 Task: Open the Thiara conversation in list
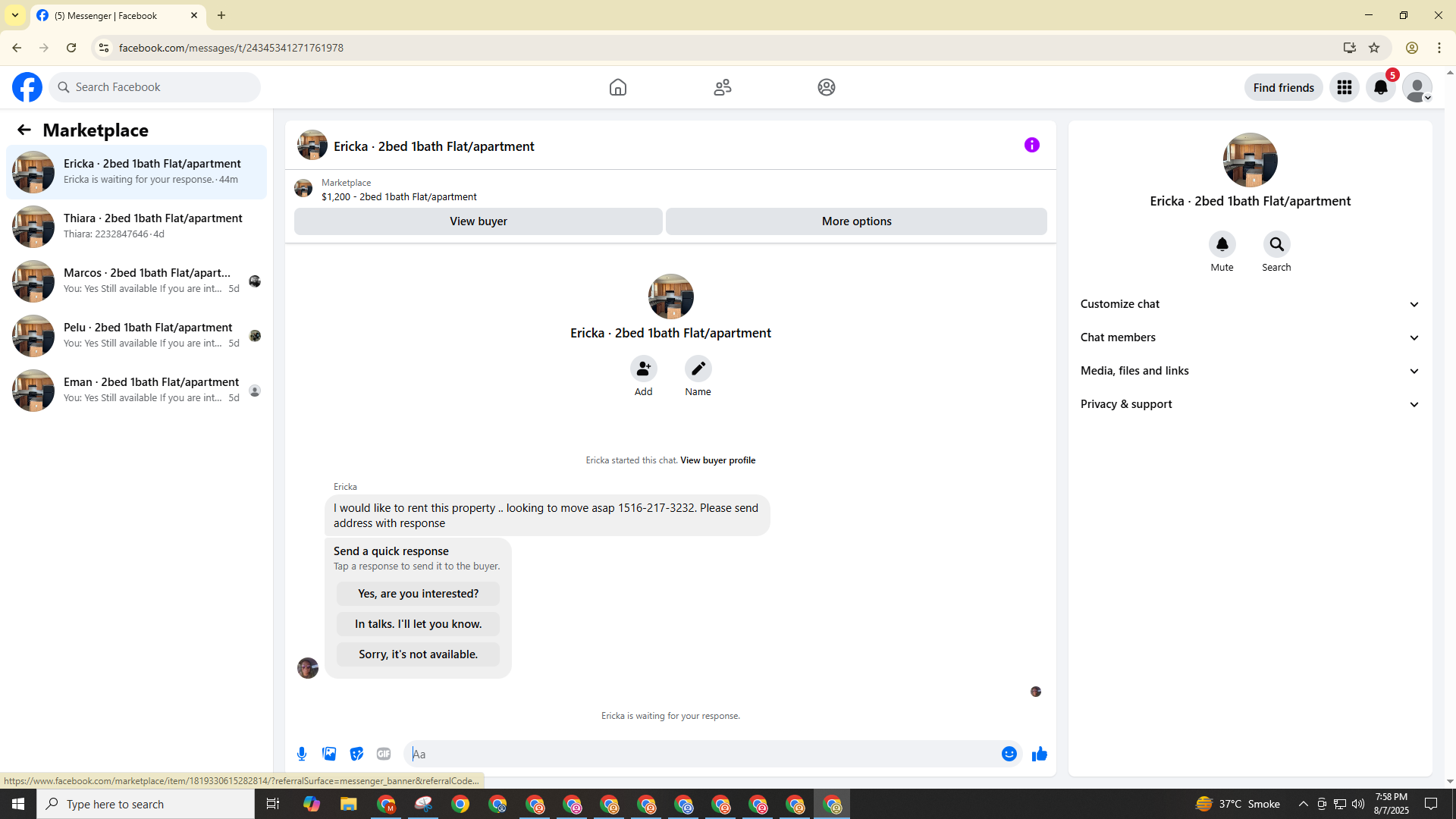coord(136,227)
